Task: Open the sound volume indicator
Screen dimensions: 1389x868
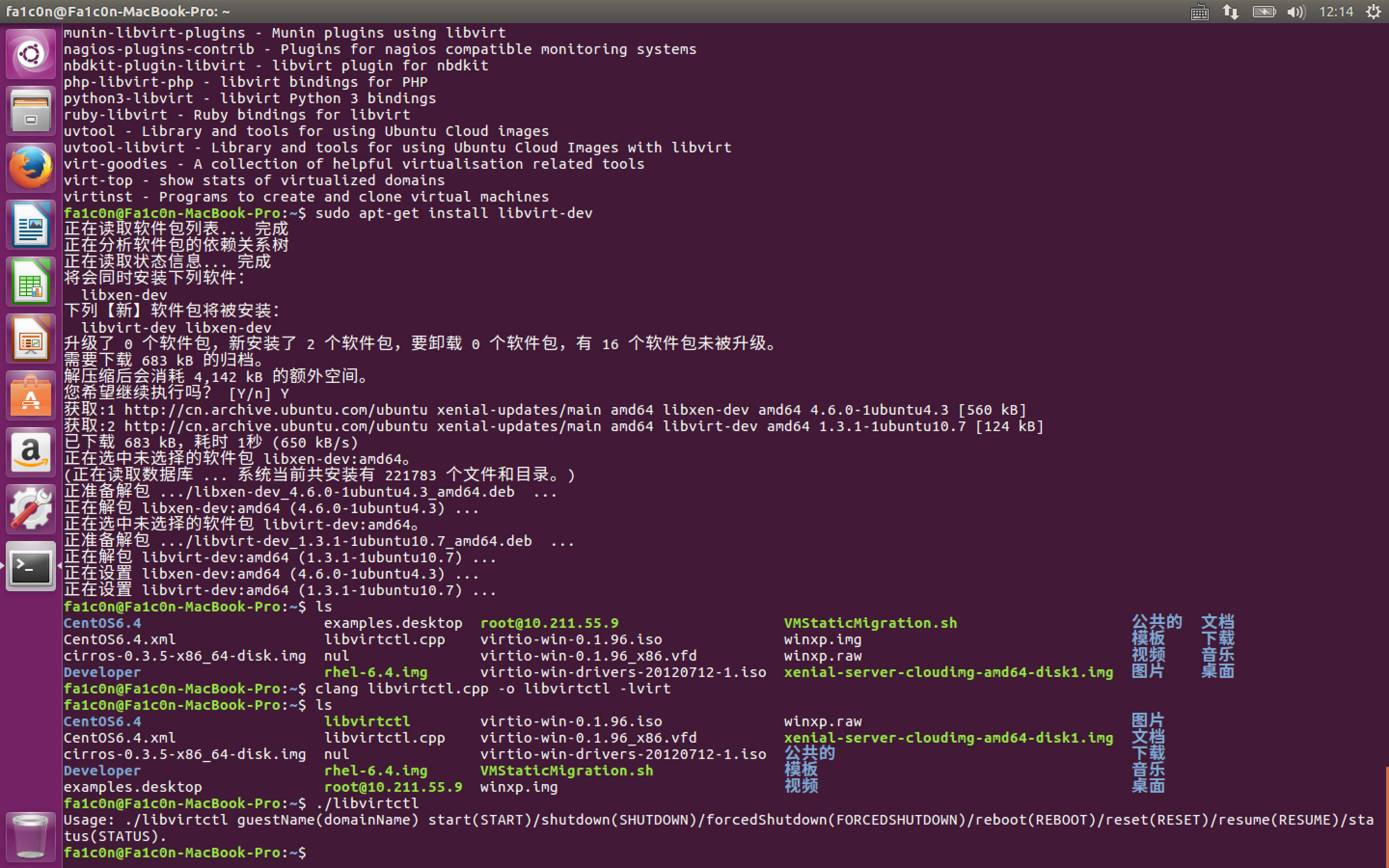Action: [x=1295, y=12]
